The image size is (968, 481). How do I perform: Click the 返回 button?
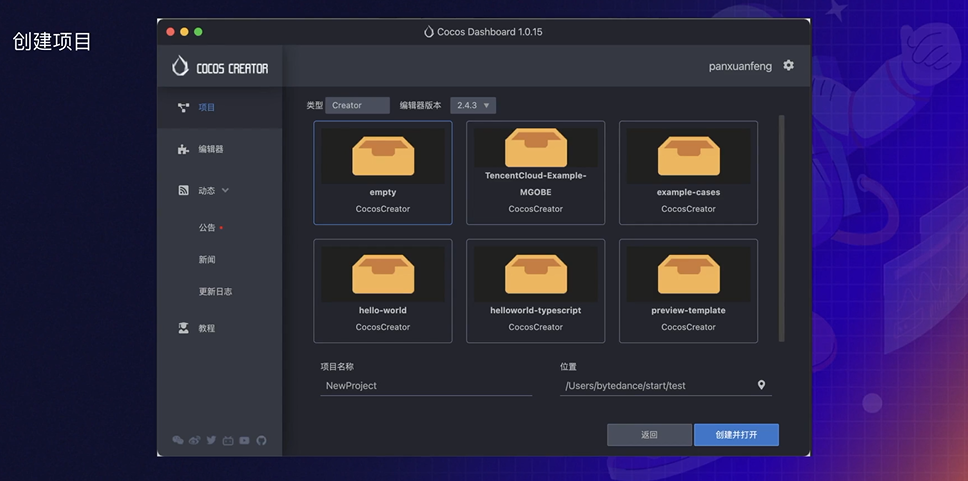(649, 435)
